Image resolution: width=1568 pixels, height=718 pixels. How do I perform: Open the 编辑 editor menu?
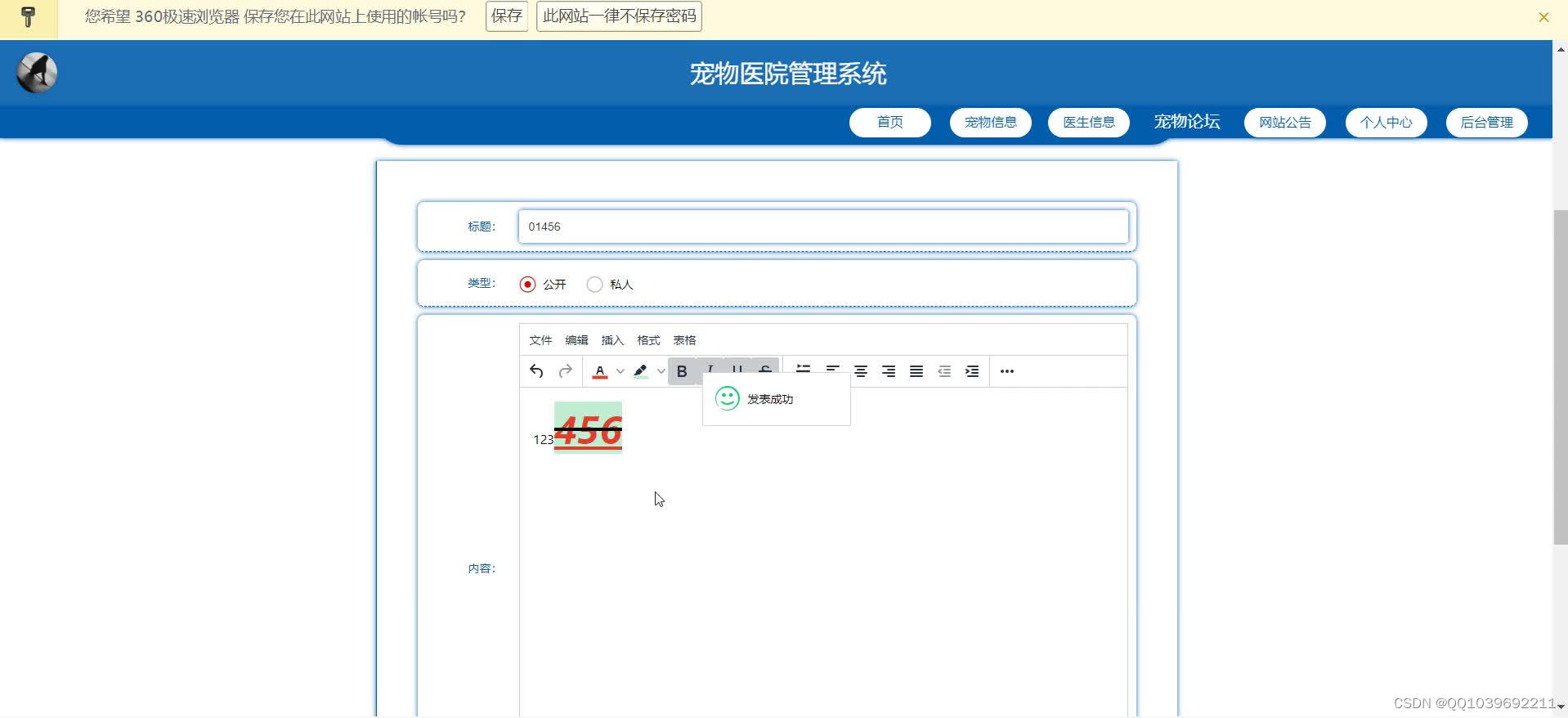(x=576, y=340)
